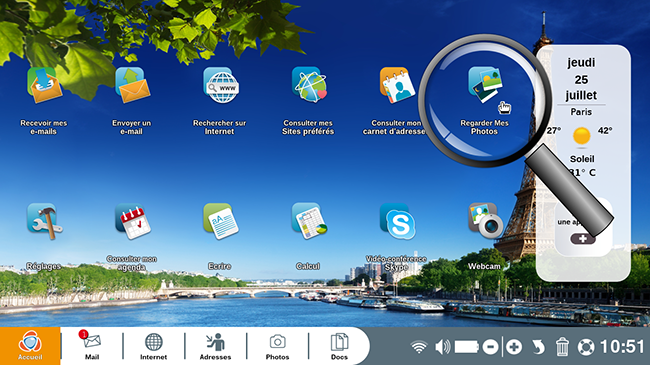The image size is (650, 365).
Task: Click the undo back arrow icon
Action: (x=538, y=347)
